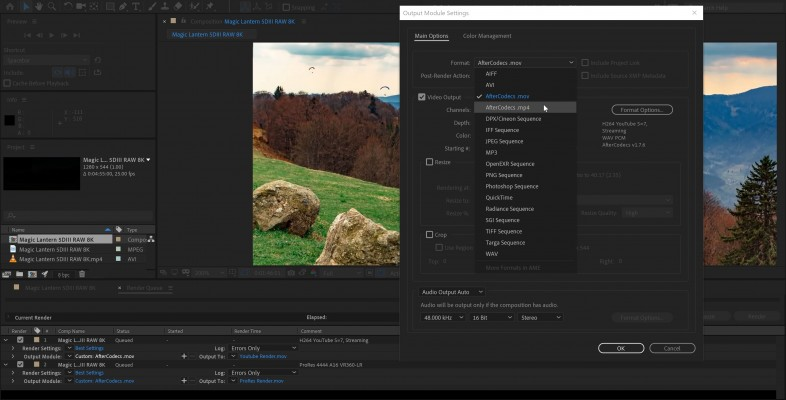Enable the Resize checkbox

[x=430, y=161]
